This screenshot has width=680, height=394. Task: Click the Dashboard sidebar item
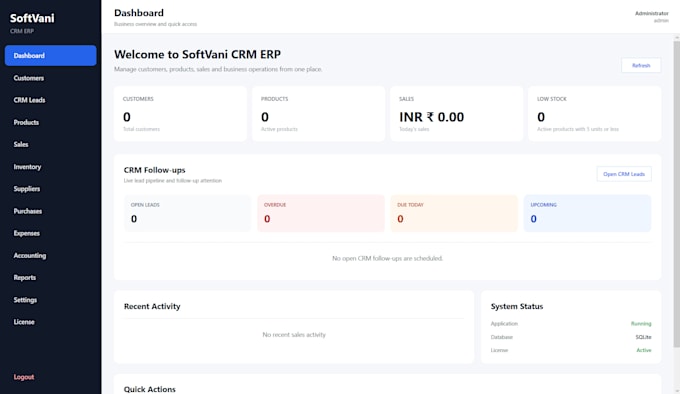coord(50,55)
